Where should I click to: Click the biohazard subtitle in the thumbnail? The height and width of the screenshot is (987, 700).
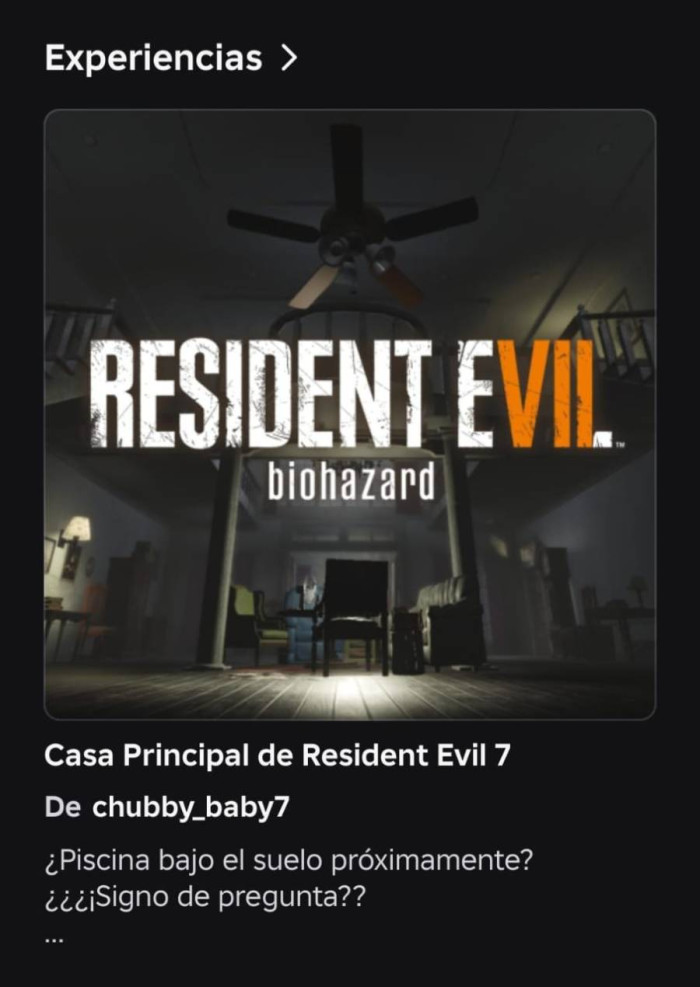[x=351, y=483]
